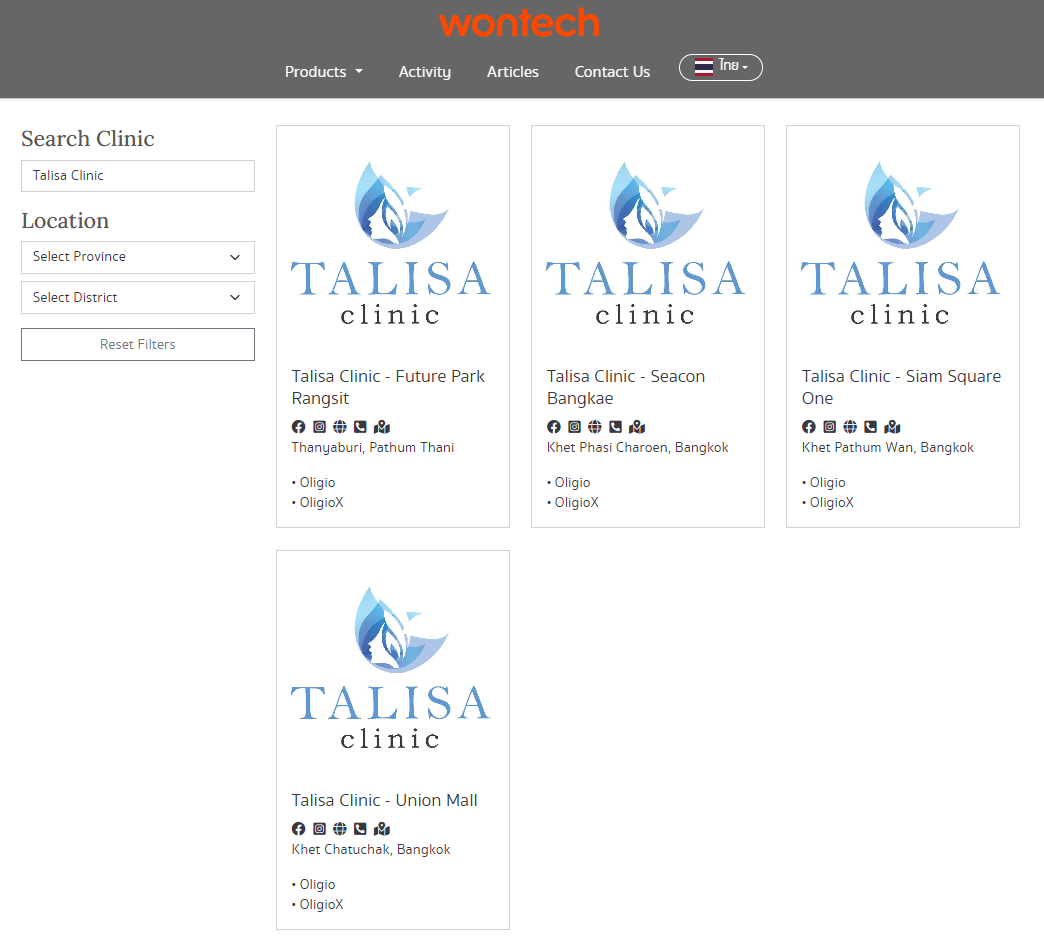Open Instagram of Seacon Bangkae clinic
This screenshot has height=937, width=1044.
pyautogui.click(x=575, y=427)
